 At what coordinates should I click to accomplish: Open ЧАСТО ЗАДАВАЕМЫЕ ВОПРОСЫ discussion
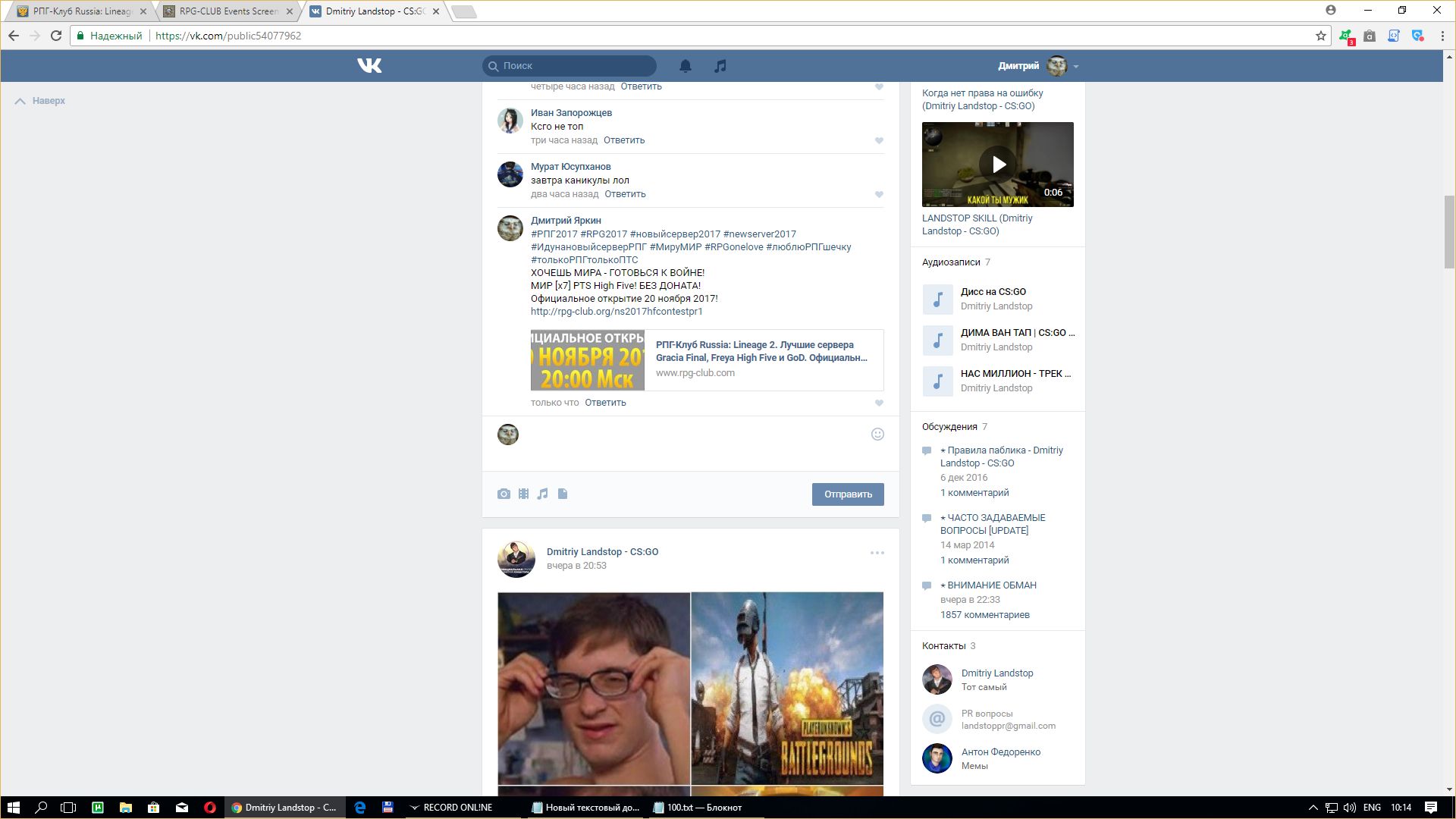(993, 524)
